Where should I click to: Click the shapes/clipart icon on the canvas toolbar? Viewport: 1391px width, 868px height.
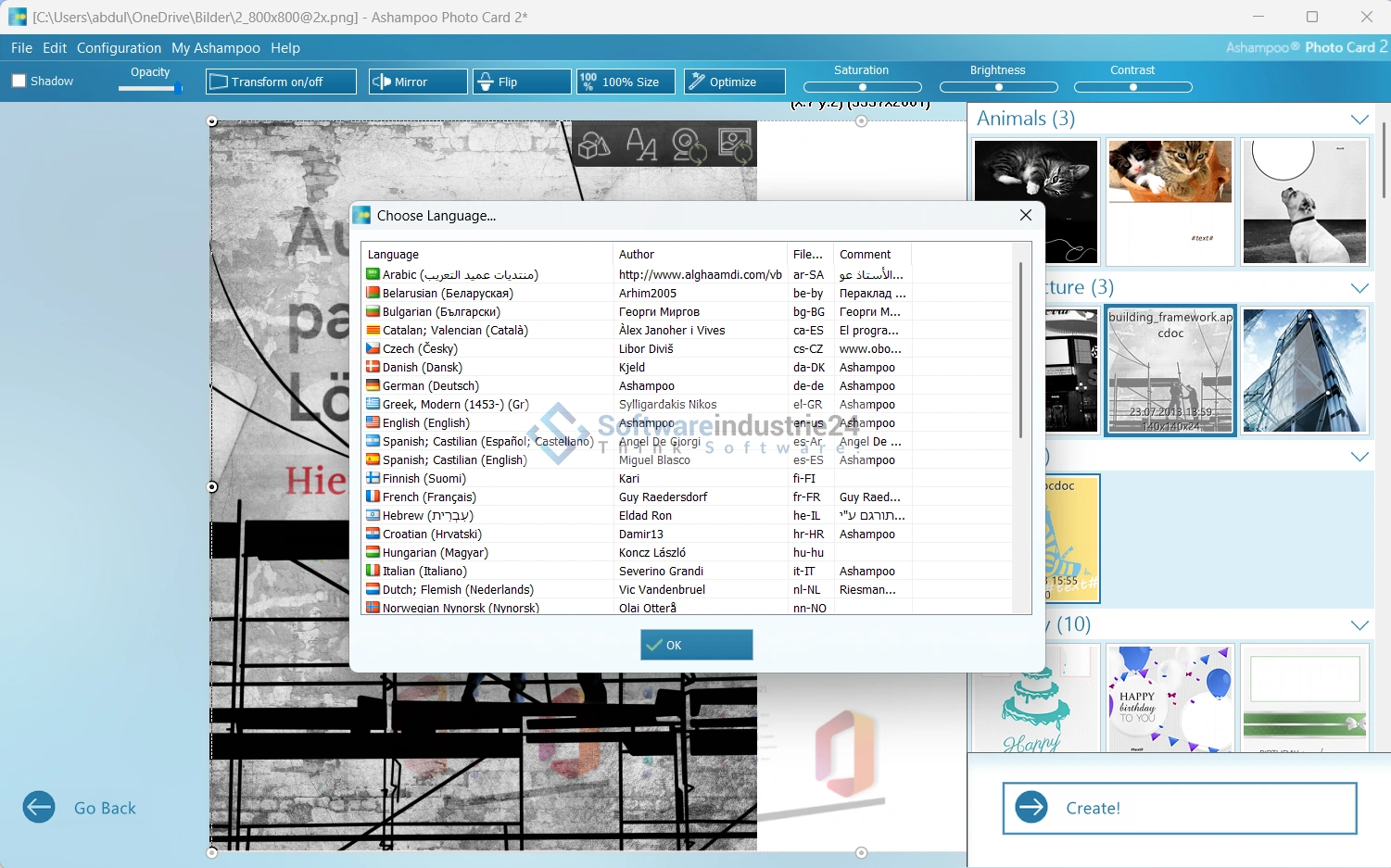(x=594, y=145)
